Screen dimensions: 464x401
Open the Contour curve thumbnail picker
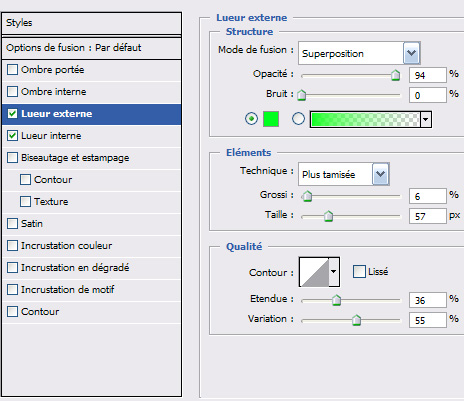[314, 272]
